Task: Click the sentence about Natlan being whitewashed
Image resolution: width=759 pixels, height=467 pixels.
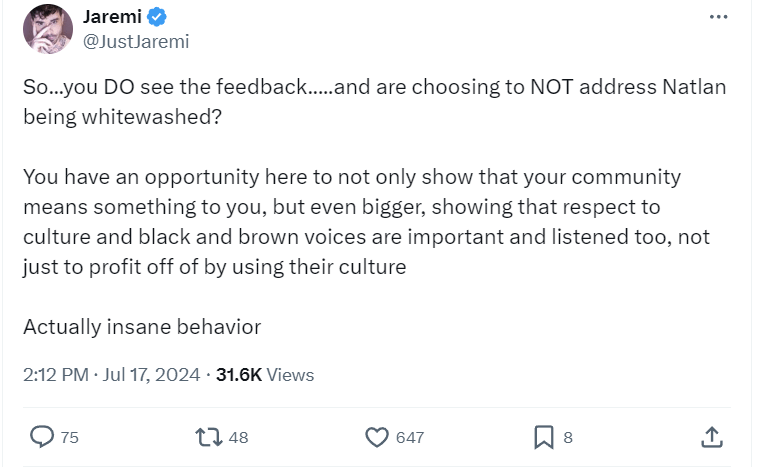Action: pyautogui.click(x=374, y=101)
